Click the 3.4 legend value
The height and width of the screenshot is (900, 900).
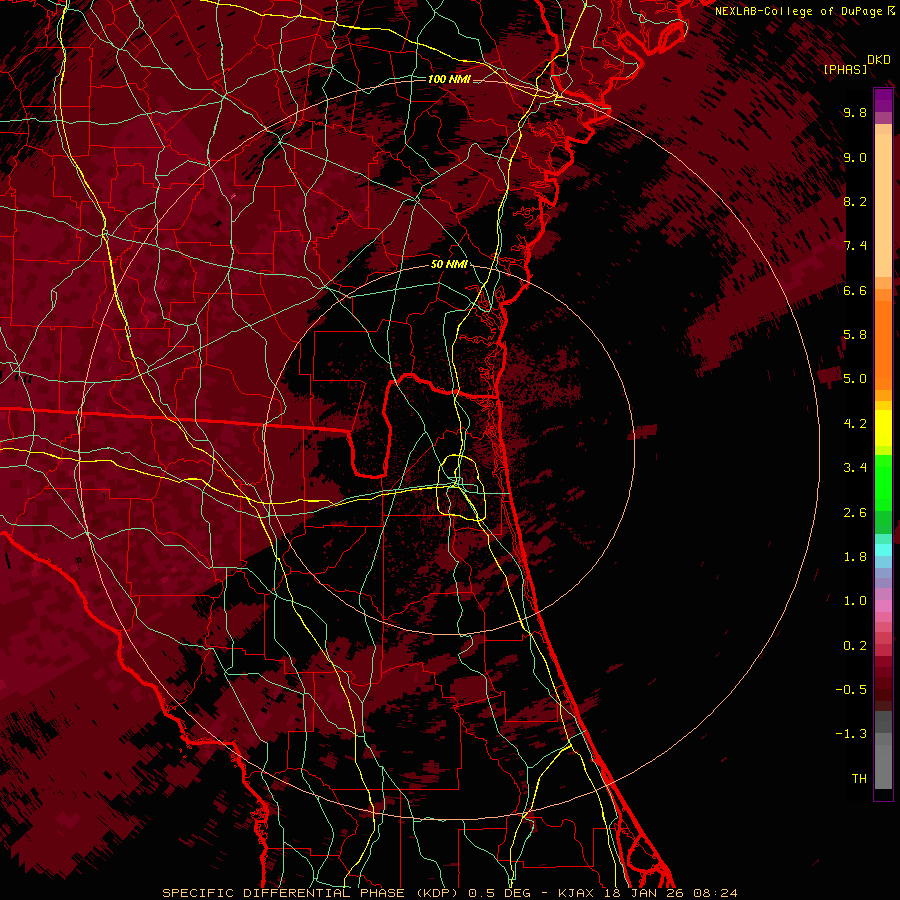pyautogui.click(x=855, y=468)
